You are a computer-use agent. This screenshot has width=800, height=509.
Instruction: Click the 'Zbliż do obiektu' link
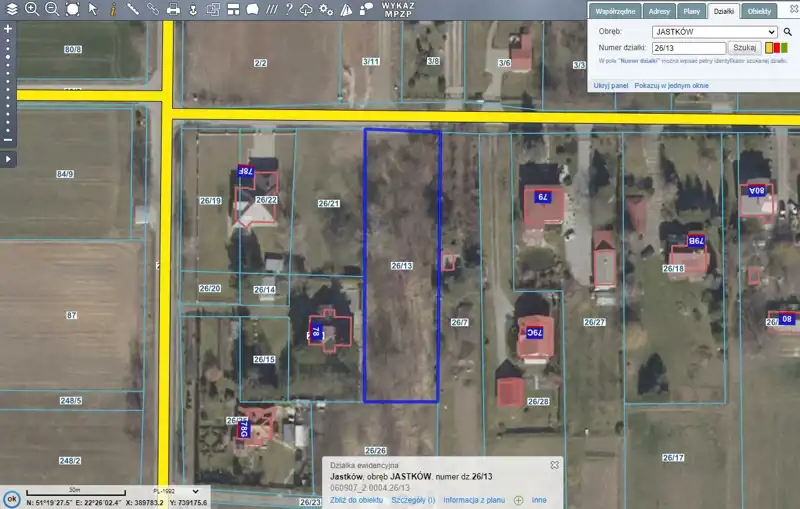click(357, 499)
